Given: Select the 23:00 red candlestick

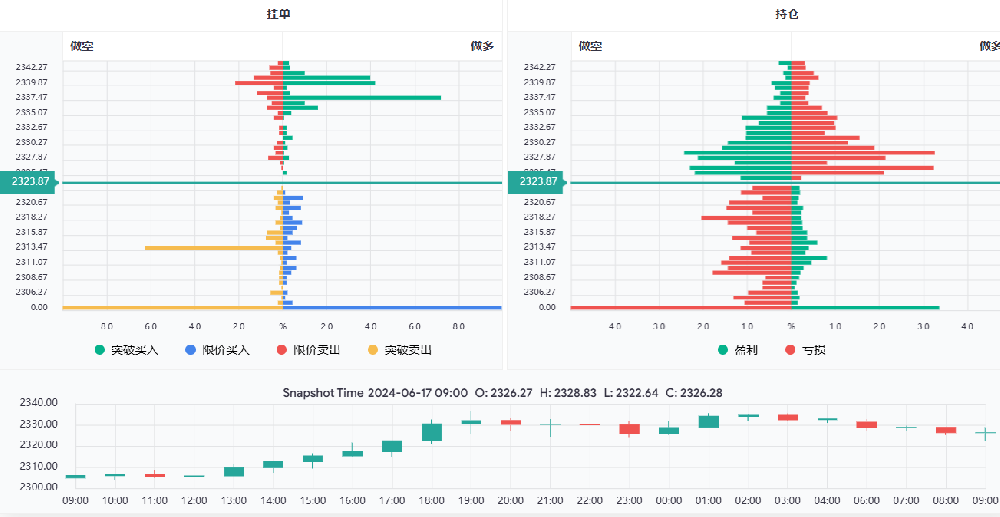Looking at the screenshot, I should tap(629, 429).
